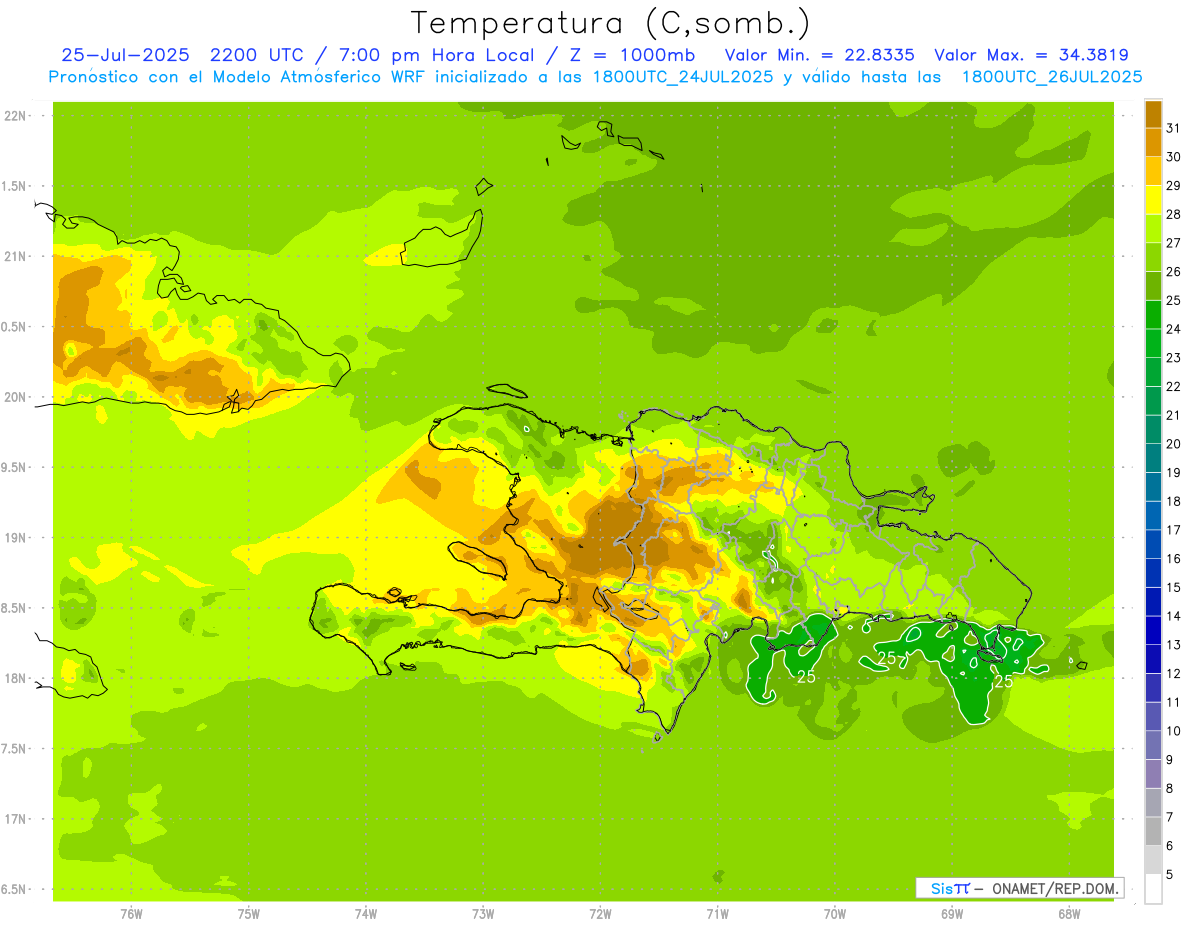The image size is (1200, 927).
Task: Pick the purple legend color between 9 and 10
Action: [1153, 745]
